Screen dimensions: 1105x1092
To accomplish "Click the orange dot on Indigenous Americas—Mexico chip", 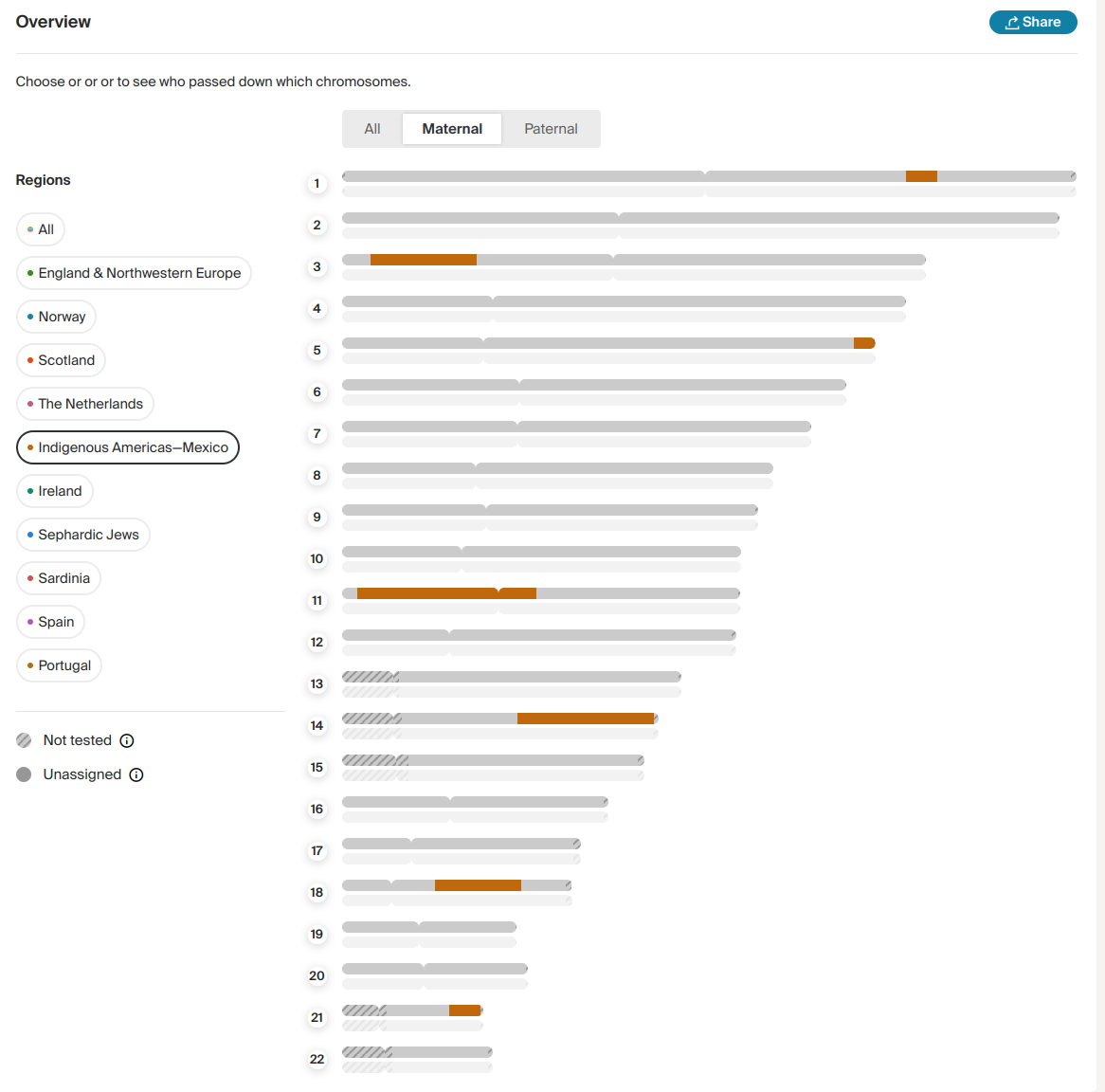I will (28, 447).
